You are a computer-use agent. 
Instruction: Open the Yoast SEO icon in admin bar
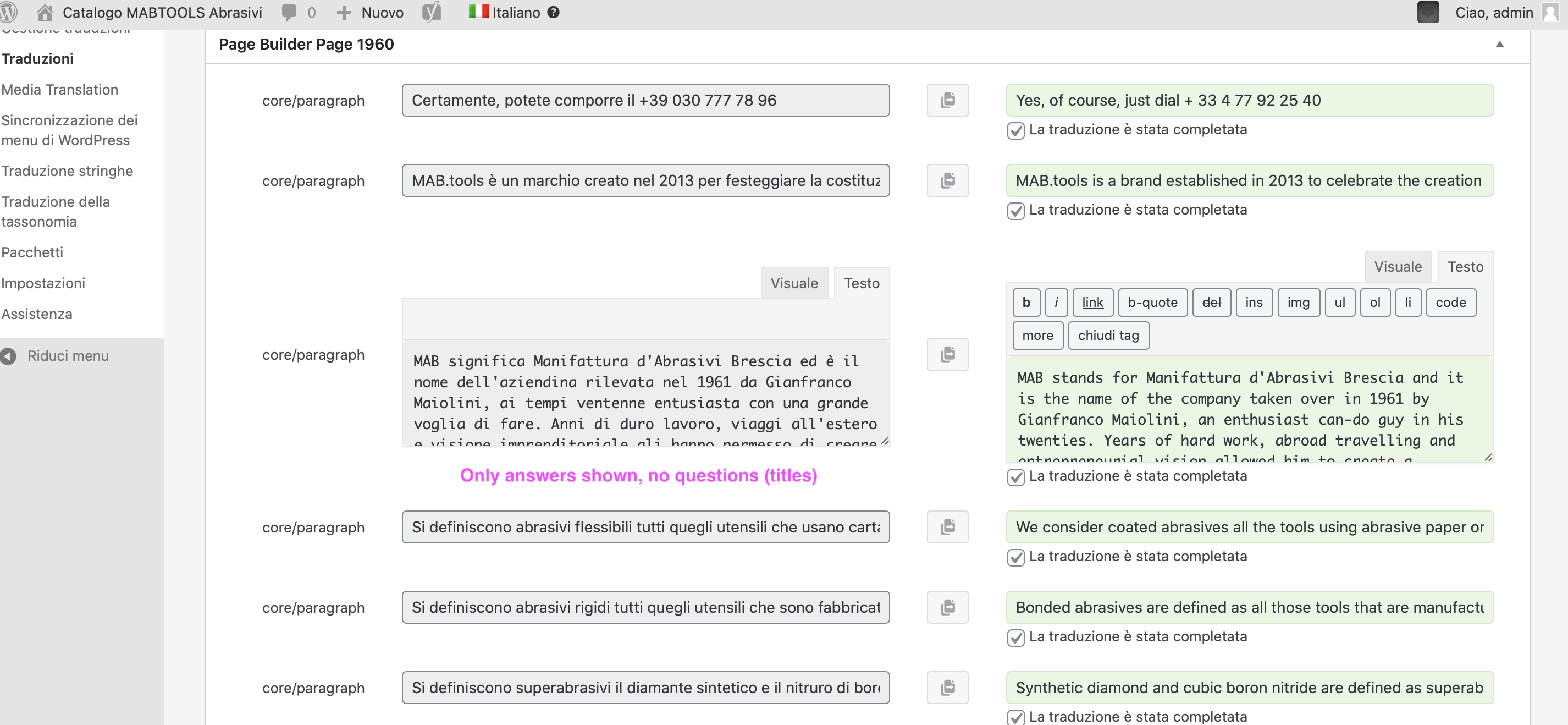[431, 12]
